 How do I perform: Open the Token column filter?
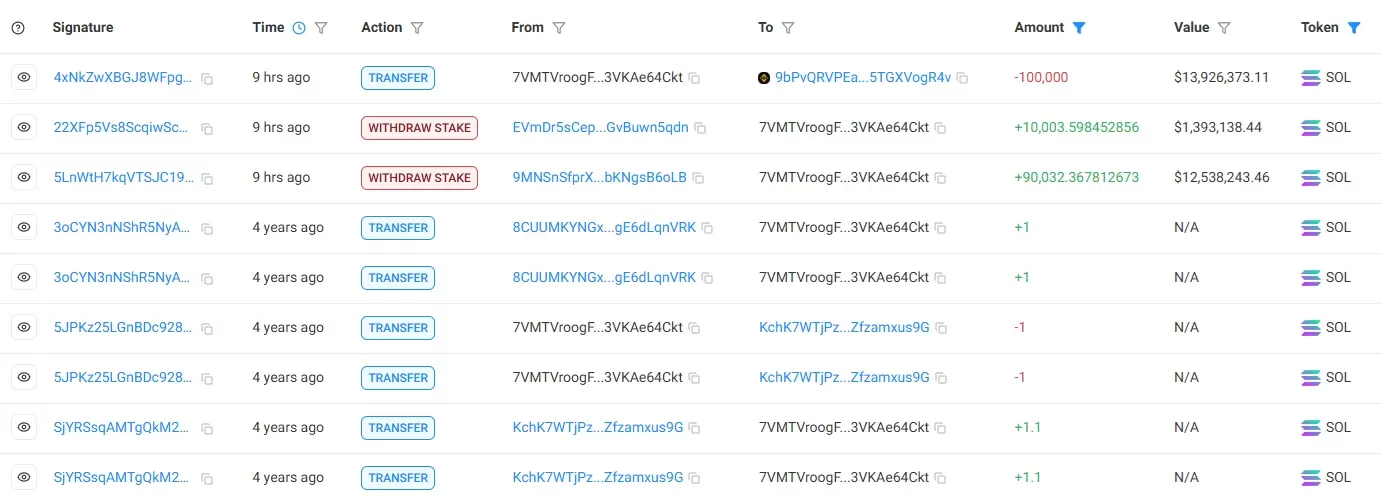[x=1354, y=28]
